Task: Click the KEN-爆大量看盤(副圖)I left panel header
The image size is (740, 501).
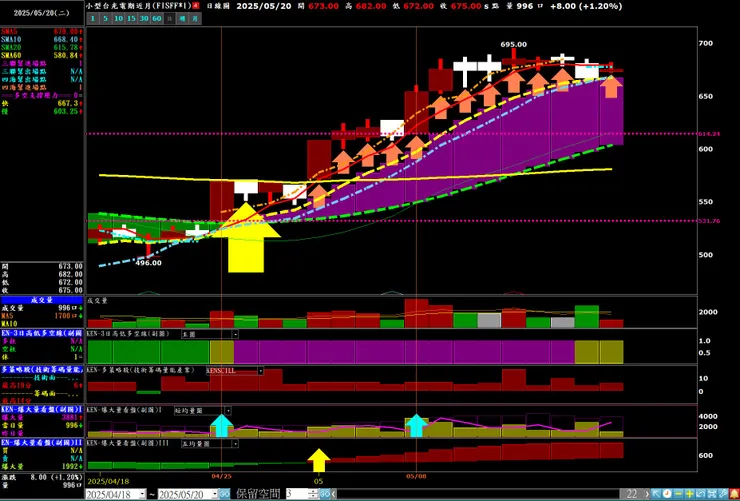Action: [x=42, y=409]
